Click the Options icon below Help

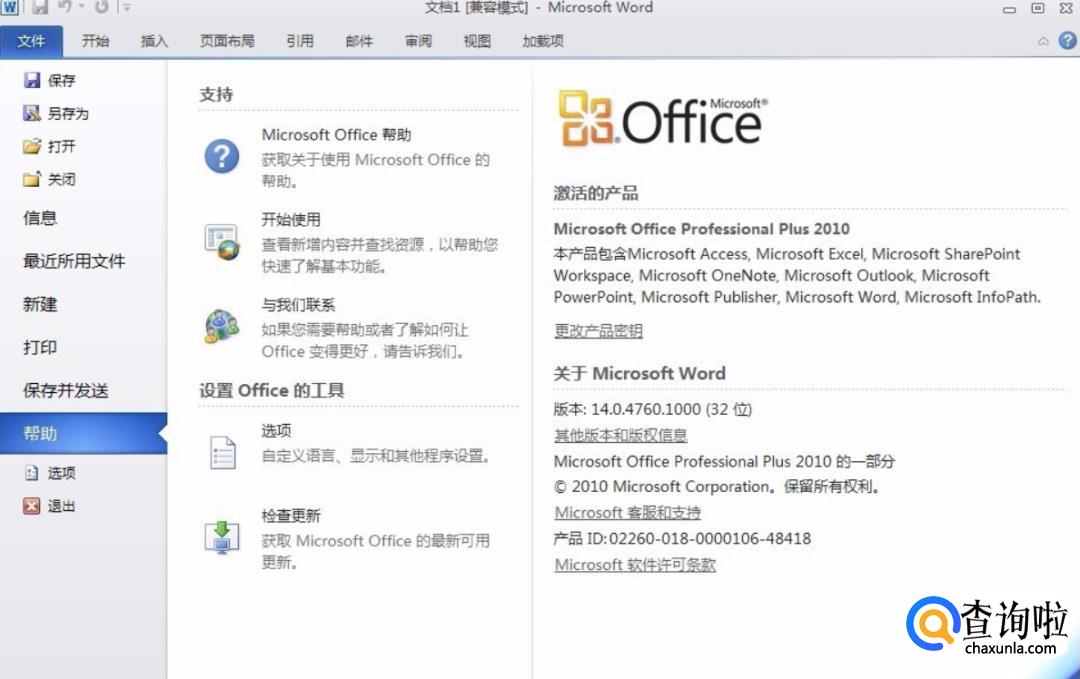pos(32,473)
